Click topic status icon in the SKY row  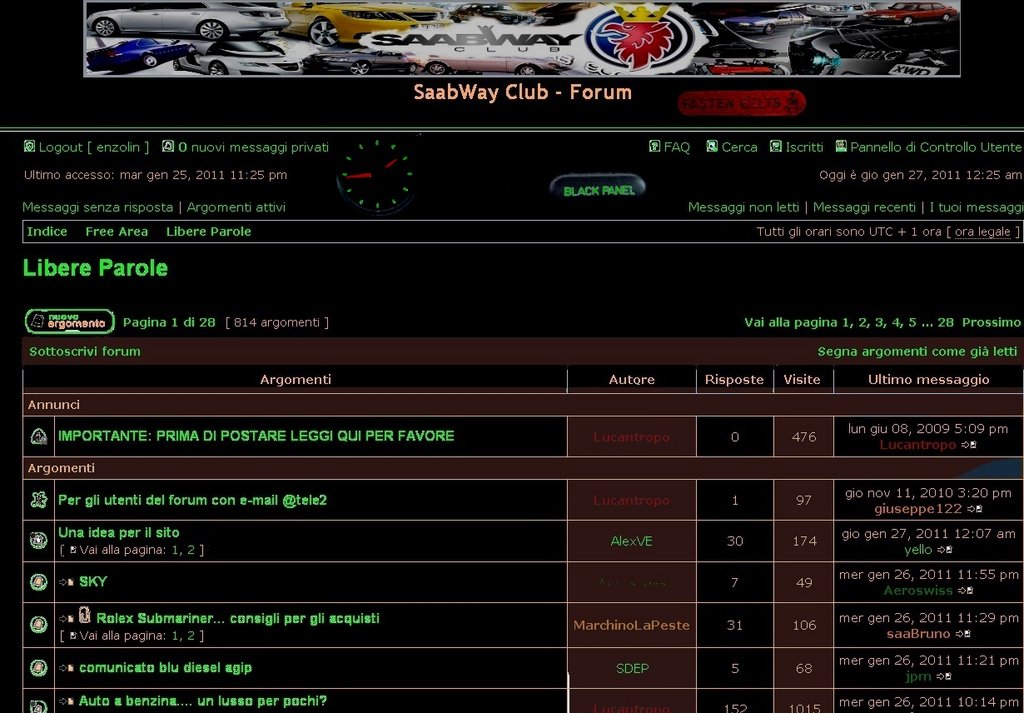coord(39,582)
